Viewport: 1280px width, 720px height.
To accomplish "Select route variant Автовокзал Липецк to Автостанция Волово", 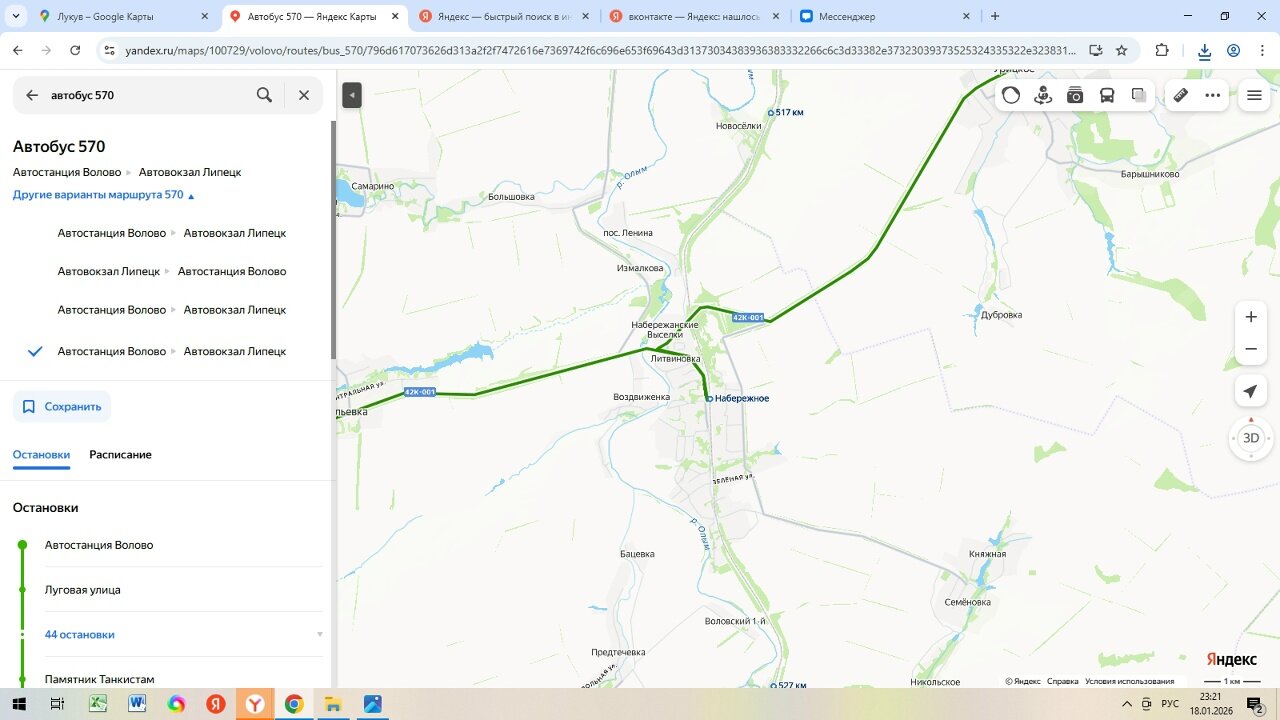I will [x=171, y=271].
